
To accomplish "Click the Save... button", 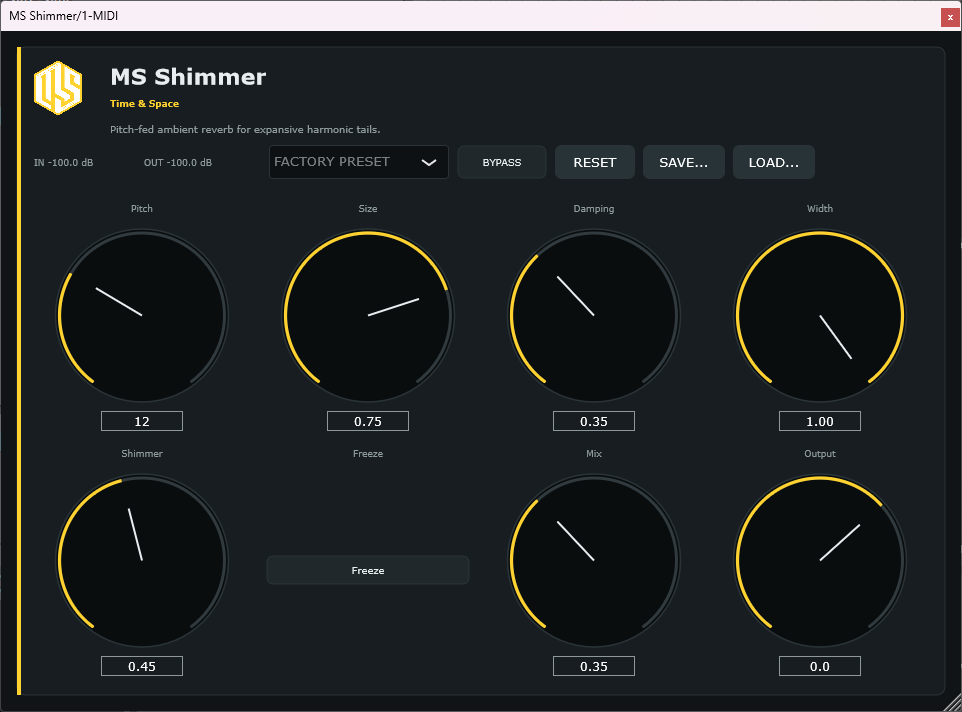I will (x=683, y=162).
